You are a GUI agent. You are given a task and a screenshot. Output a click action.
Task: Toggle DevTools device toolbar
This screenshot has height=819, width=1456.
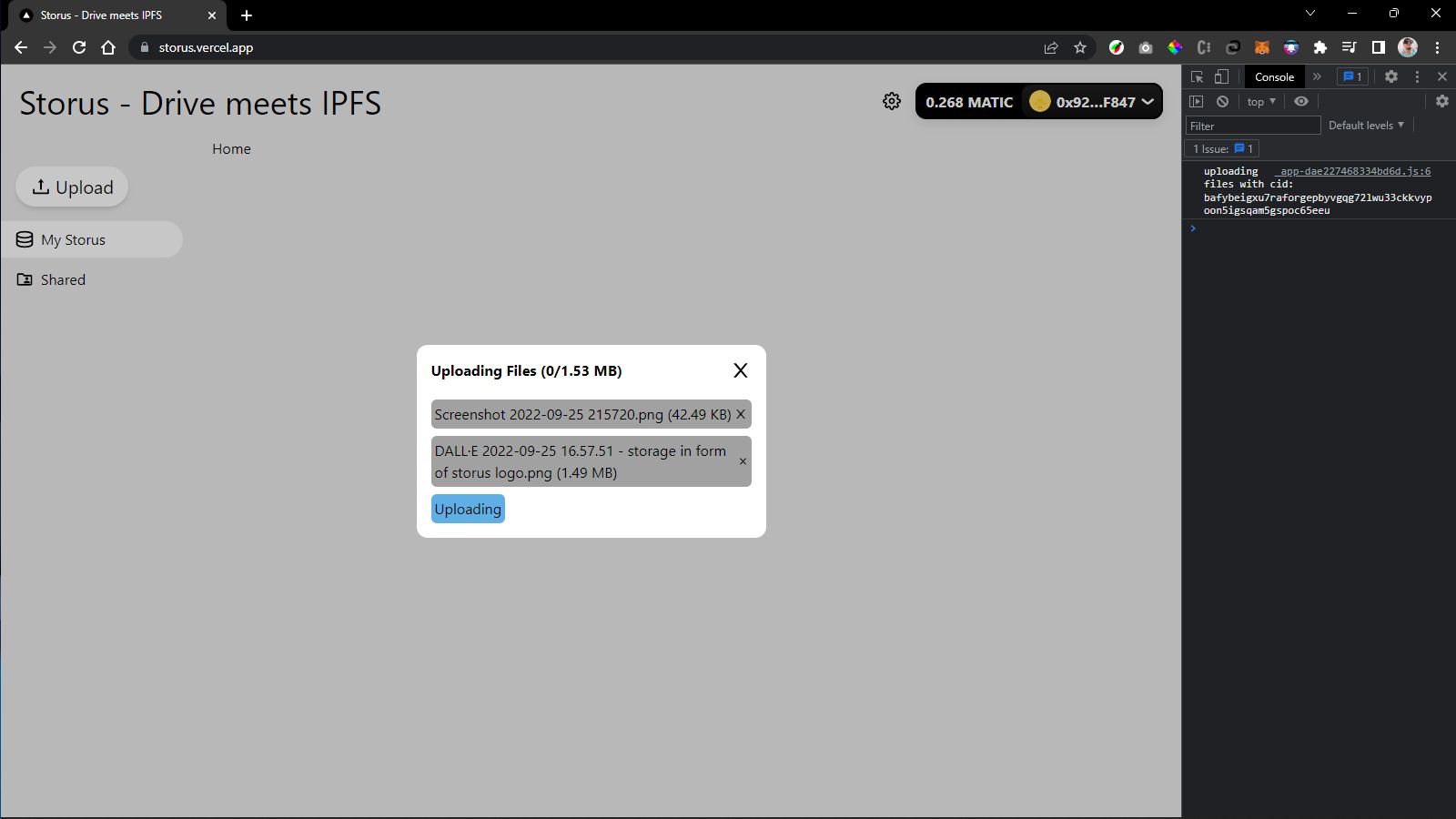pos(1222,76)
